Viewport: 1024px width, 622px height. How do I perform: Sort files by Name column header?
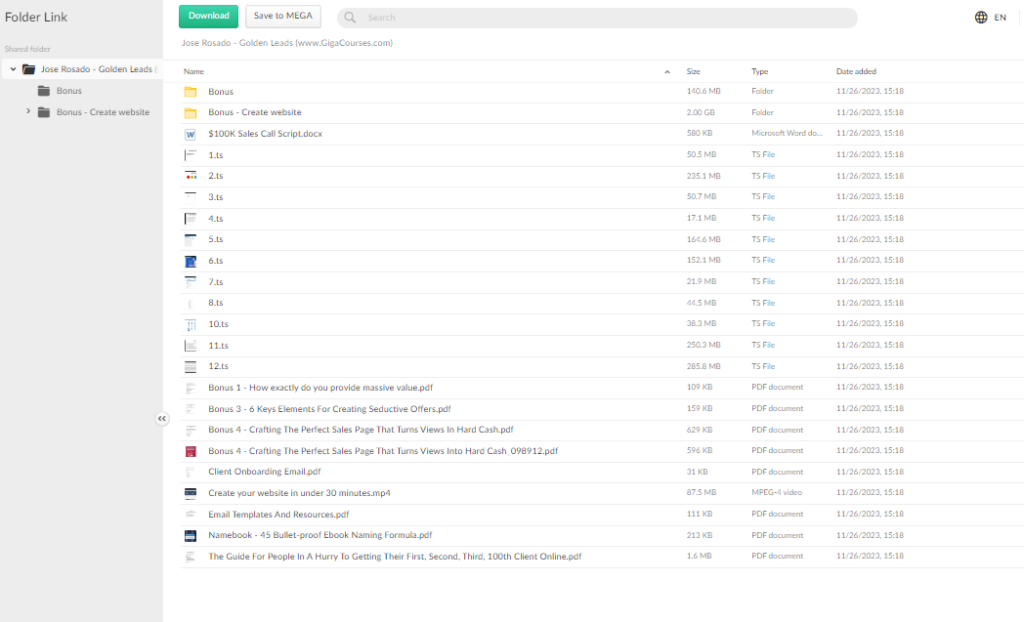click(194, 72)
